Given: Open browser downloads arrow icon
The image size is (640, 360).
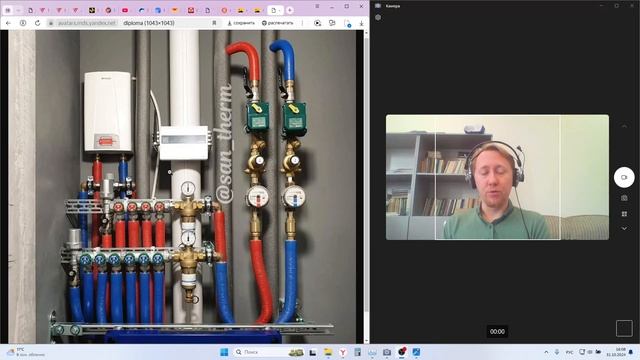Looking at the screenshot, I should [x=361, y=23].
